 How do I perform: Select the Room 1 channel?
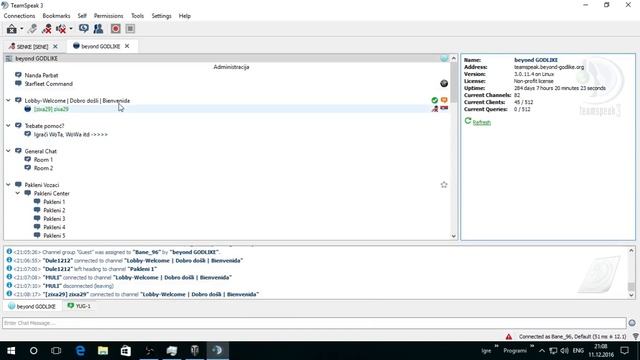(x=43, y=160)
